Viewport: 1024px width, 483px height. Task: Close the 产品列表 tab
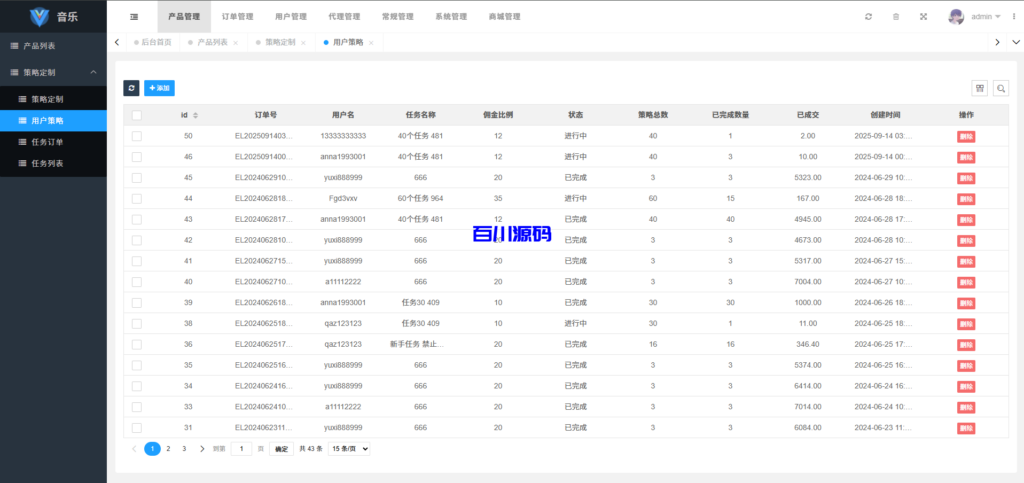[x=235, y=43]
